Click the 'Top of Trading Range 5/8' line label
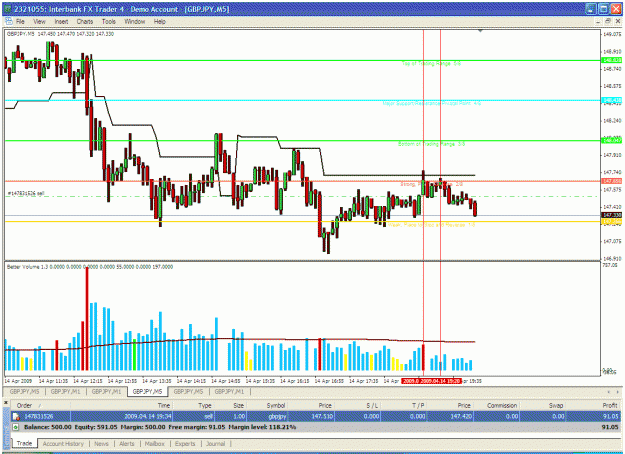The image size is (625, 454). (431, 63)
